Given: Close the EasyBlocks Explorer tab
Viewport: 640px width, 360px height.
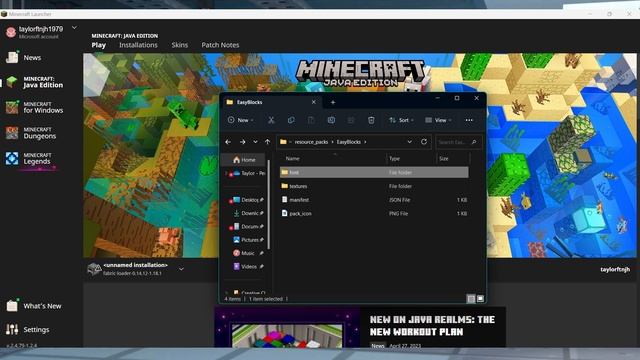Looking at the screenshot, I should [x=313, y=102].
